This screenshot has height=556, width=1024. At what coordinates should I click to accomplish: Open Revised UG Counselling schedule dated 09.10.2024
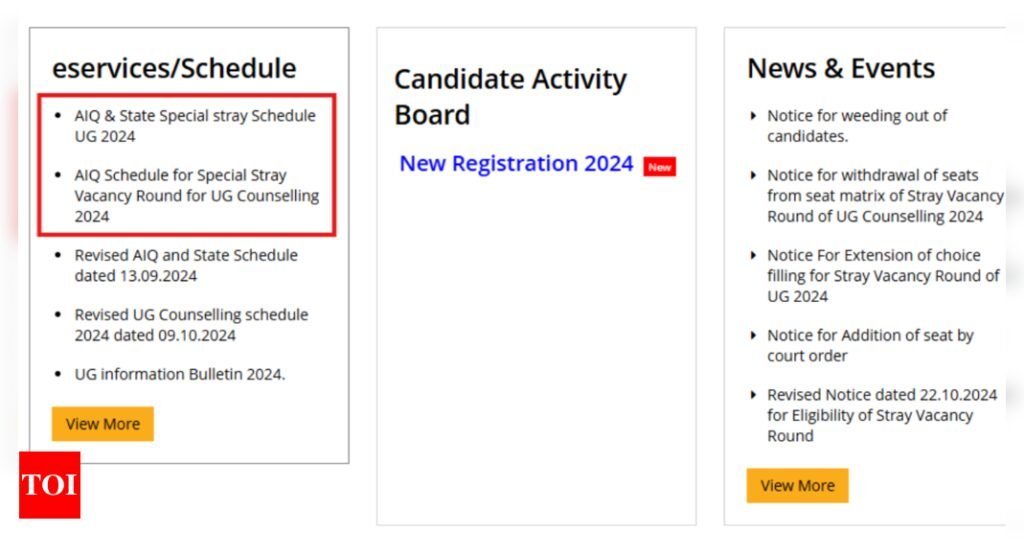(x=191, y=325)
